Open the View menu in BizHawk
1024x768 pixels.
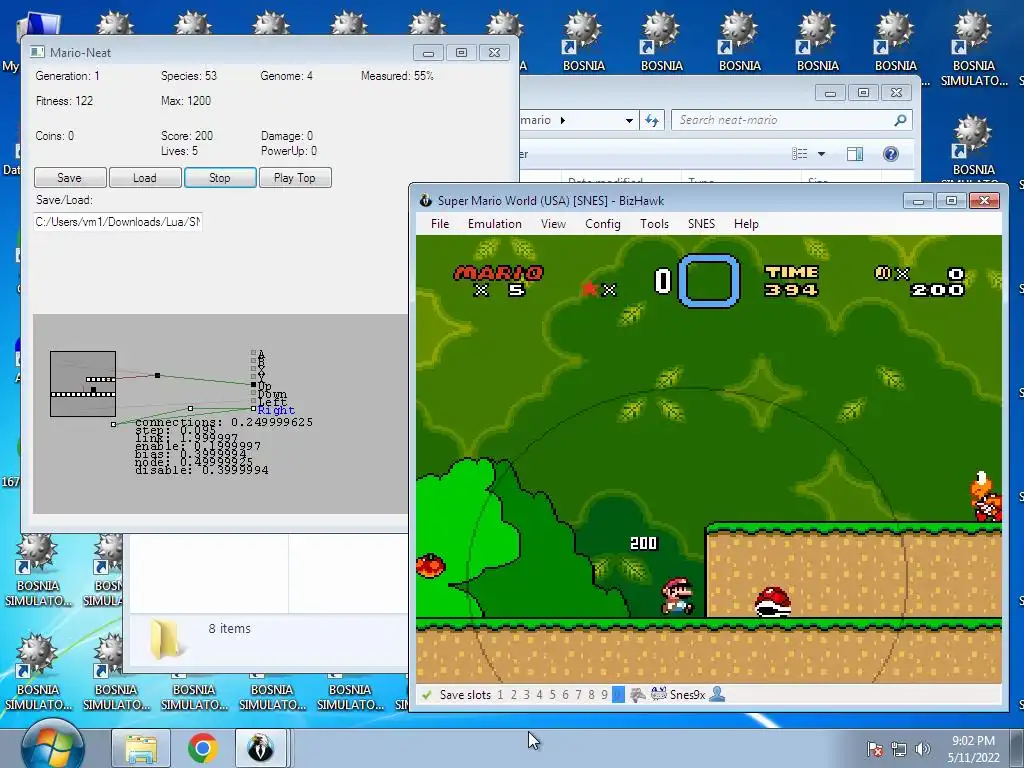(x=553, y=224)
